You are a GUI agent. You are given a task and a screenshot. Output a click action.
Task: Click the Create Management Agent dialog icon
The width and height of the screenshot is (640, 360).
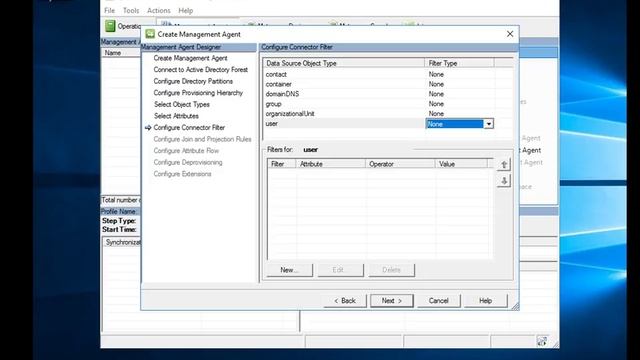(x=150, y=34)
